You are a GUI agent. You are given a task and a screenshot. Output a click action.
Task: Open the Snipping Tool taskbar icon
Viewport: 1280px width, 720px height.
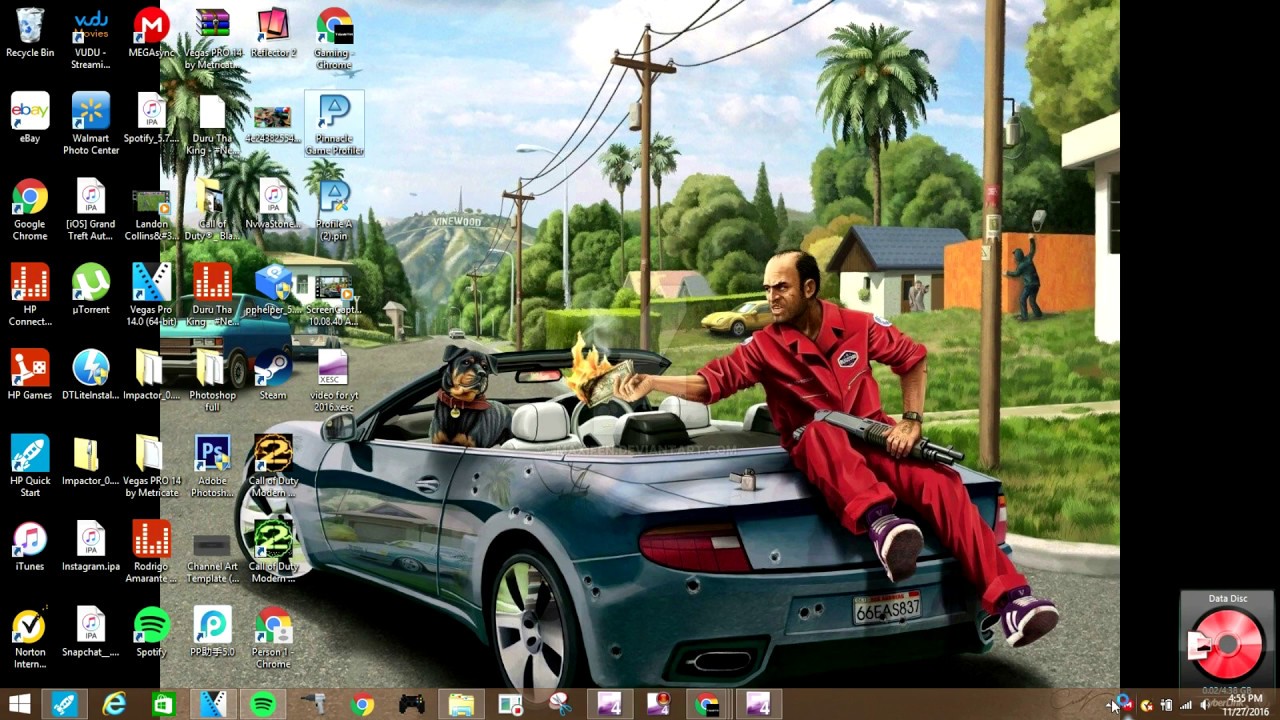[560, 704]
